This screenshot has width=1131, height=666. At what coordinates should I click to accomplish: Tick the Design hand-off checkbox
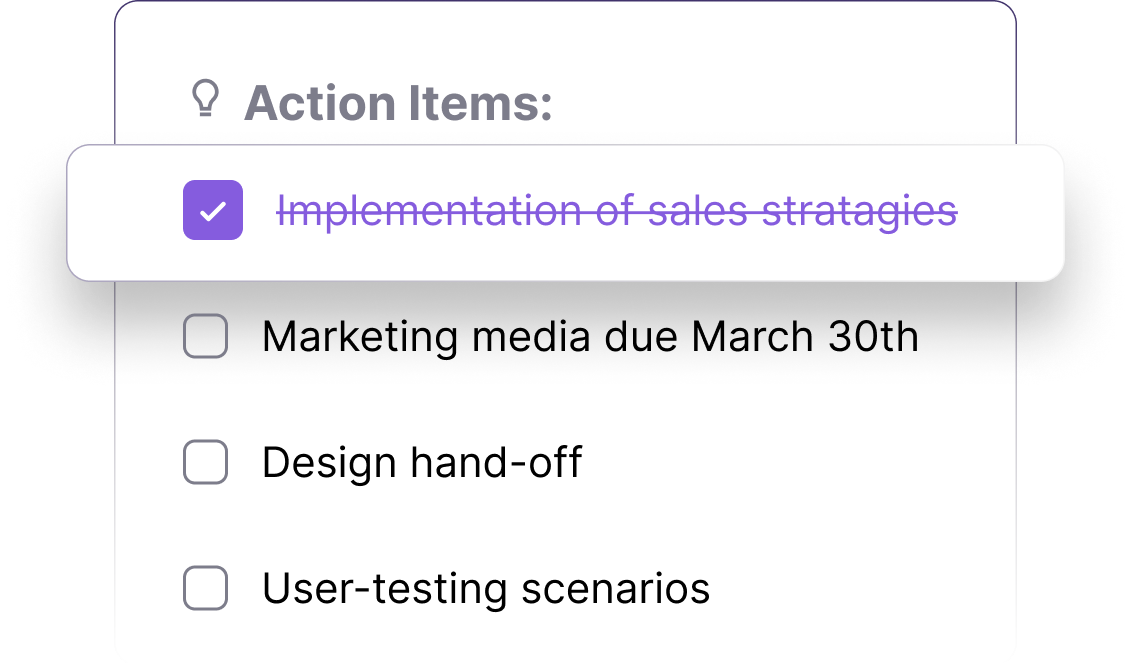[x=206, y=462]
